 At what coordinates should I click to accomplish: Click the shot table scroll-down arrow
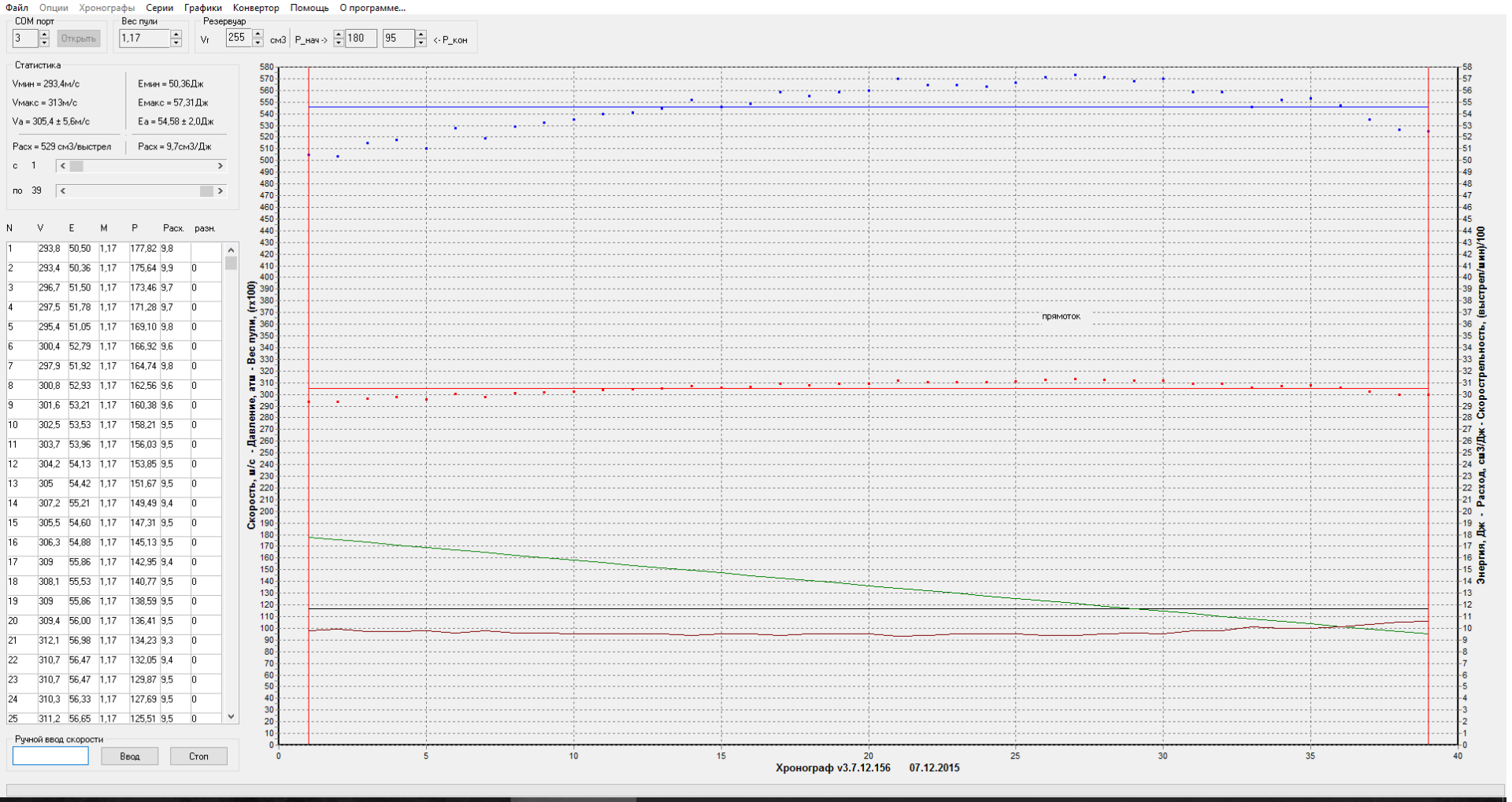coord(231,716)
